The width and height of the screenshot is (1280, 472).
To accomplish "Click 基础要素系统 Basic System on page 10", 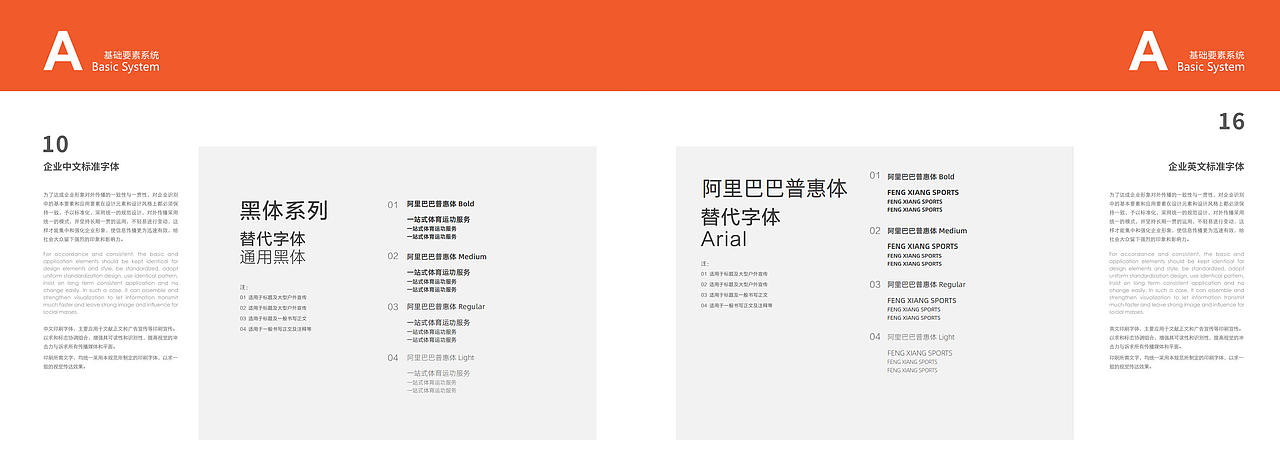I will click(125, 61).
